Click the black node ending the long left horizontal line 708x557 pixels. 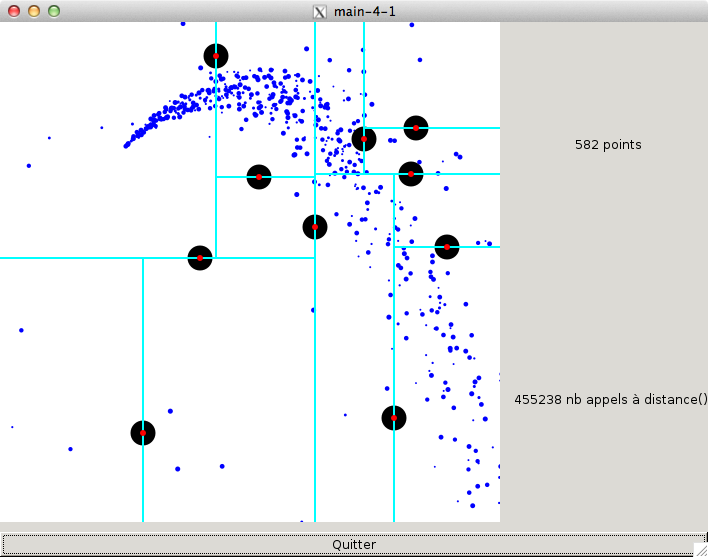(x=200, y=258)
